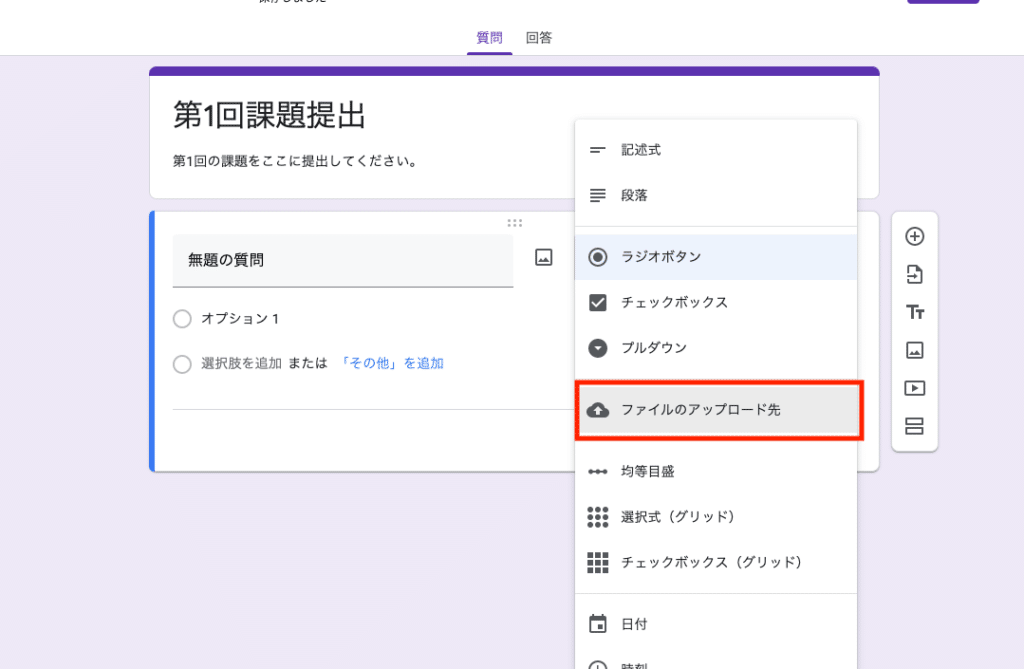The height and width of the screenshot is (669, 1024).
Task: Click the add question plus icon
Action: (914, 237)
